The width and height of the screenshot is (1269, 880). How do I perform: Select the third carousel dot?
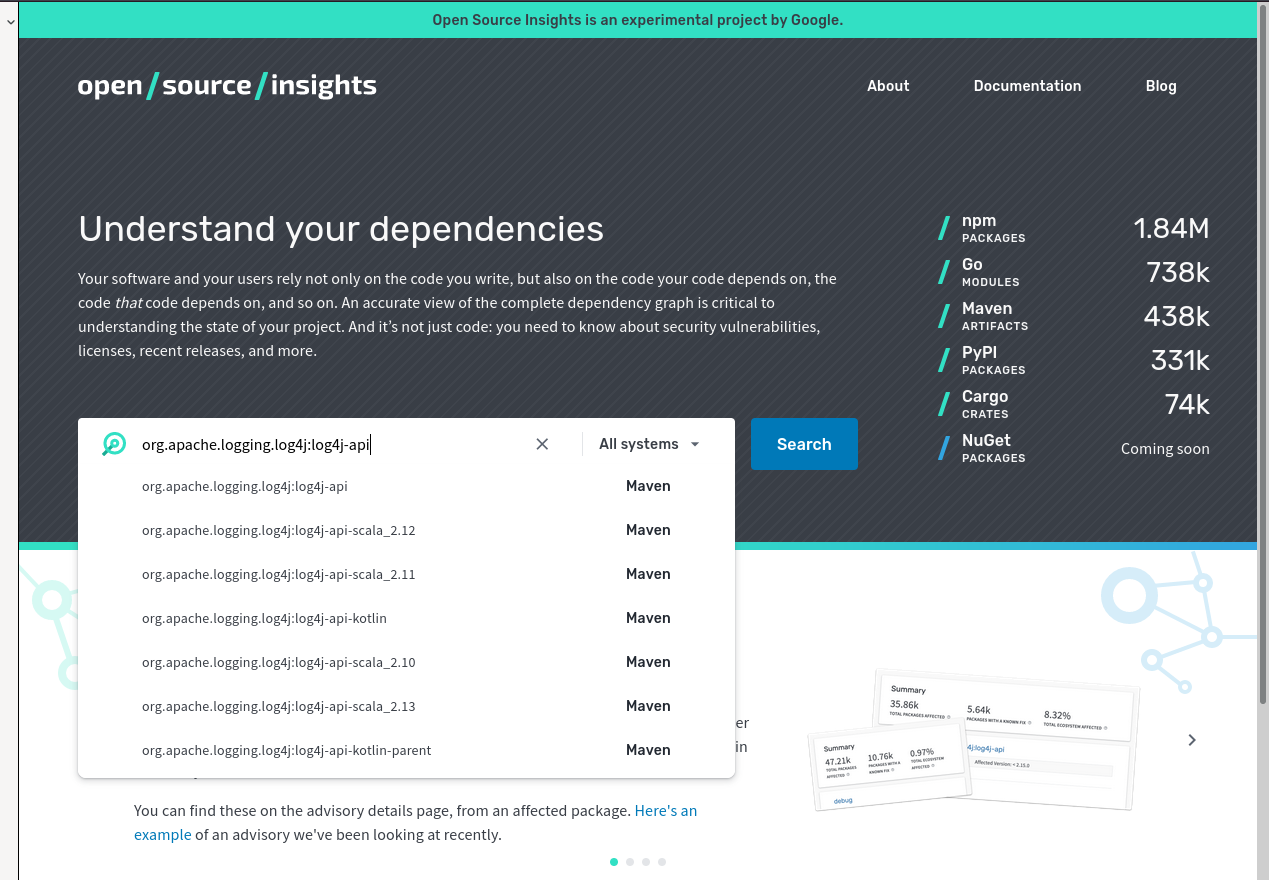pos(646,861)
